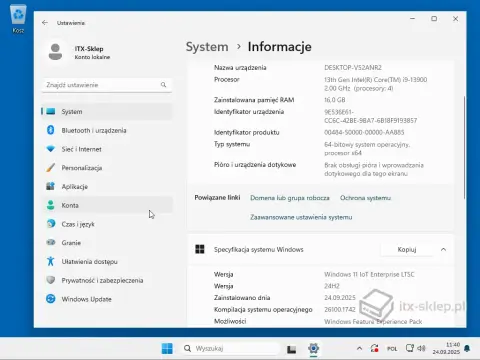This screenshot has height=360, width=480.
Task: Click the 16,0 GB RAM value
Action: coord(335,100)
